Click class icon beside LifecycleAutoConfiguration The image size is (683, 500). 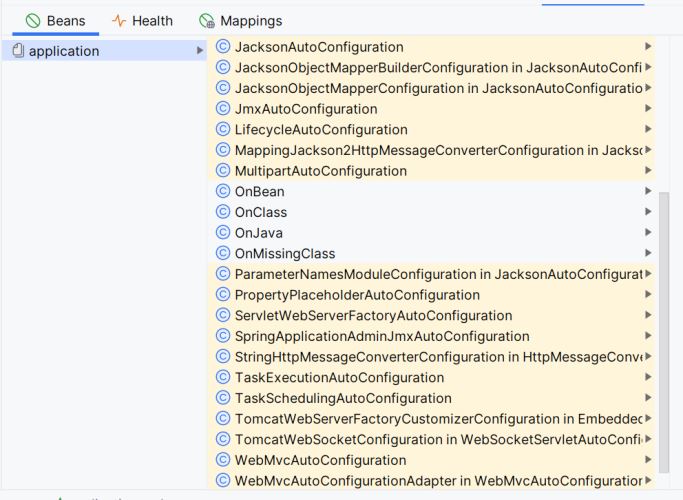coord(223,129)
